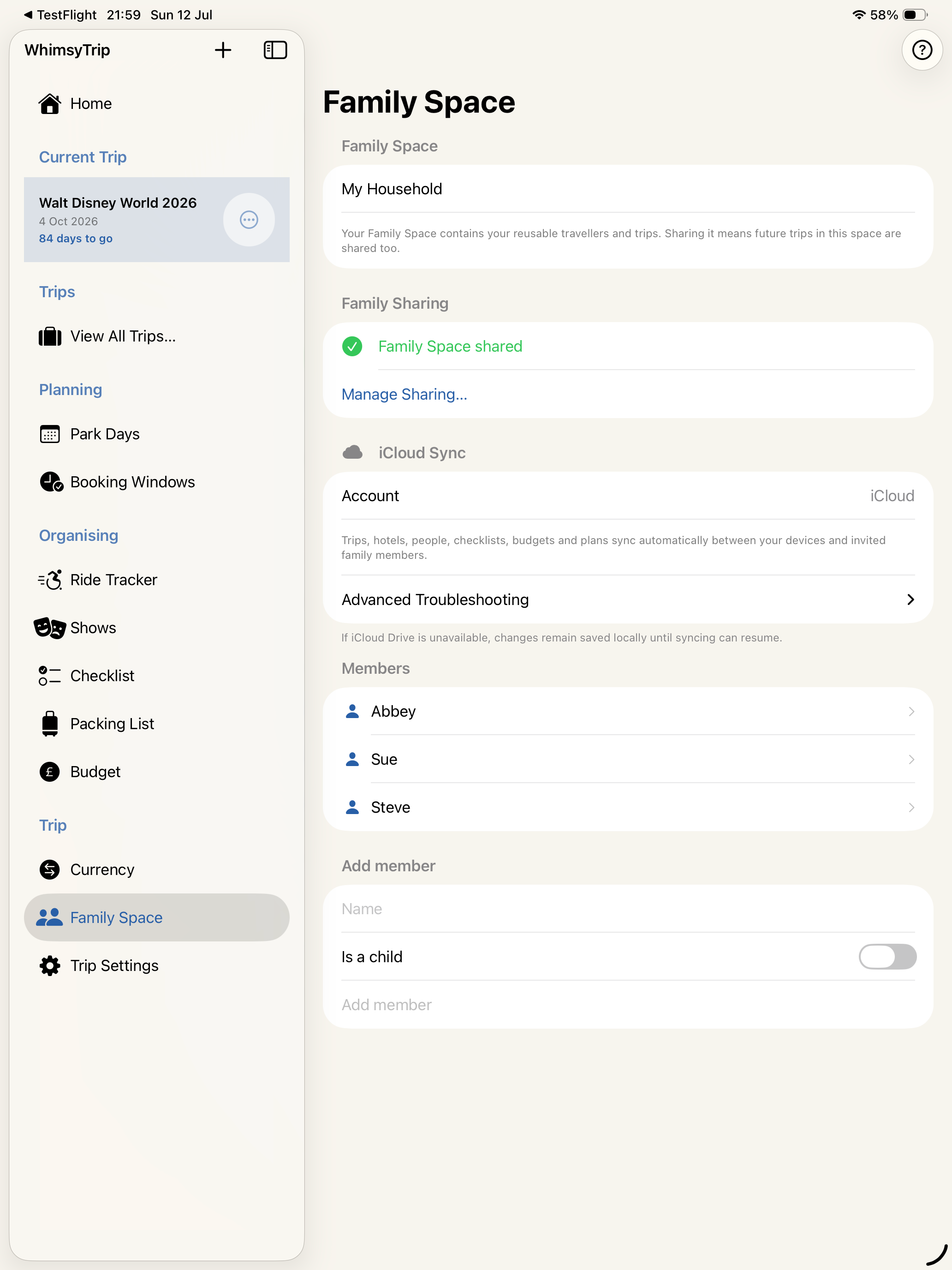Toggle the Is a child switch
Screen dimensions: 952x1270
point(887,957)
